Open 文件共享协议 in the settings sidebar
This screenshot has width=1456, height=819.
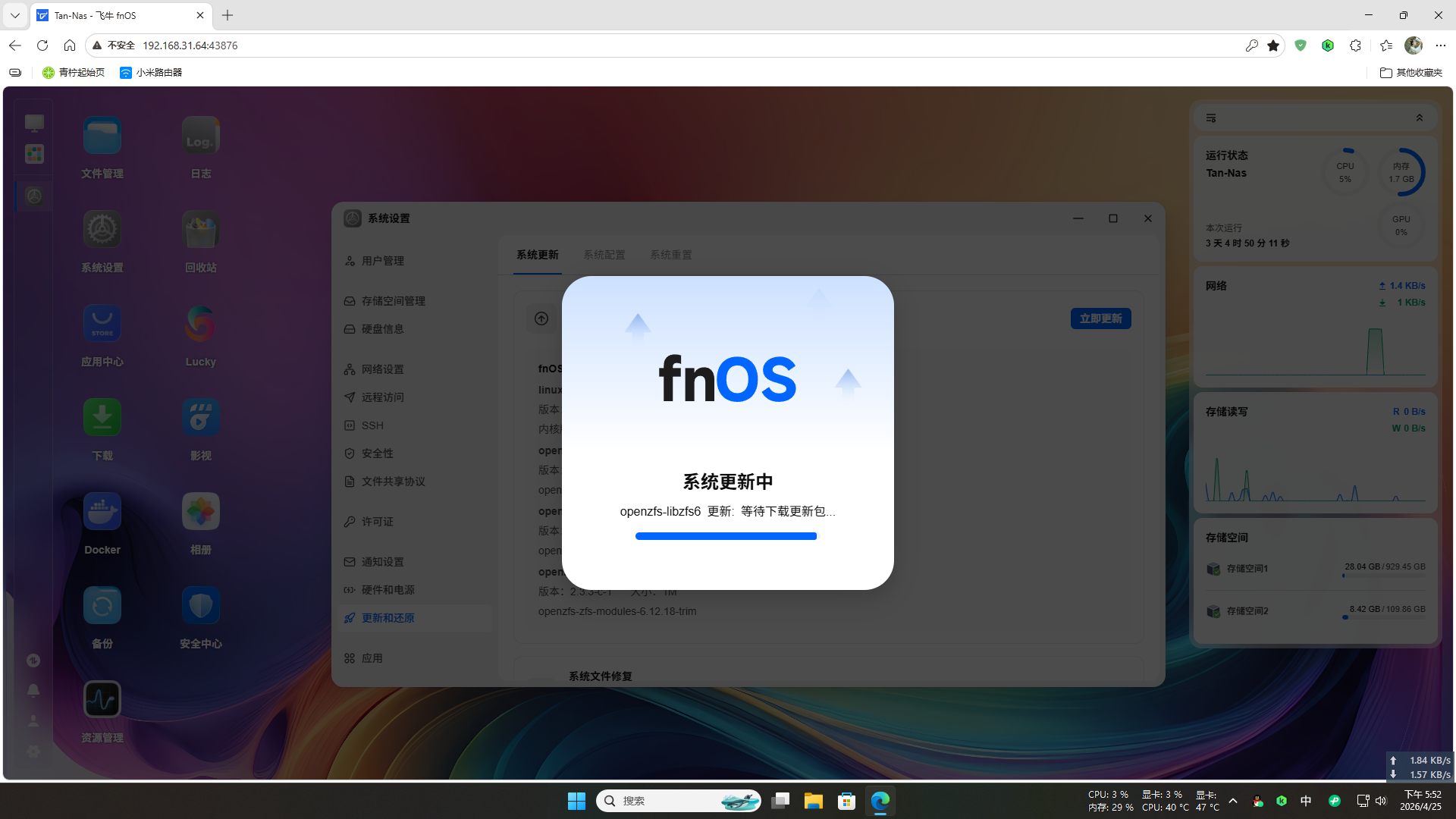coord(416,482)
